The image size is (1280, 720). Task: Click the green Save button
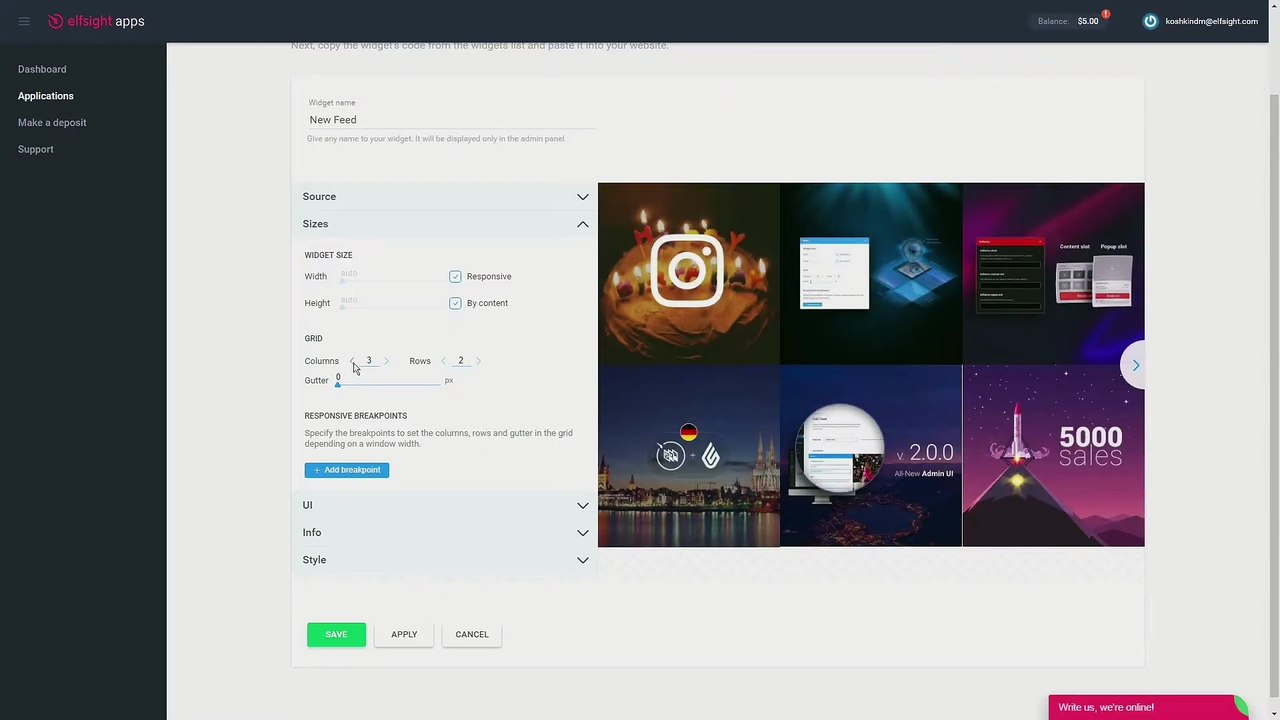click(336, 634)
